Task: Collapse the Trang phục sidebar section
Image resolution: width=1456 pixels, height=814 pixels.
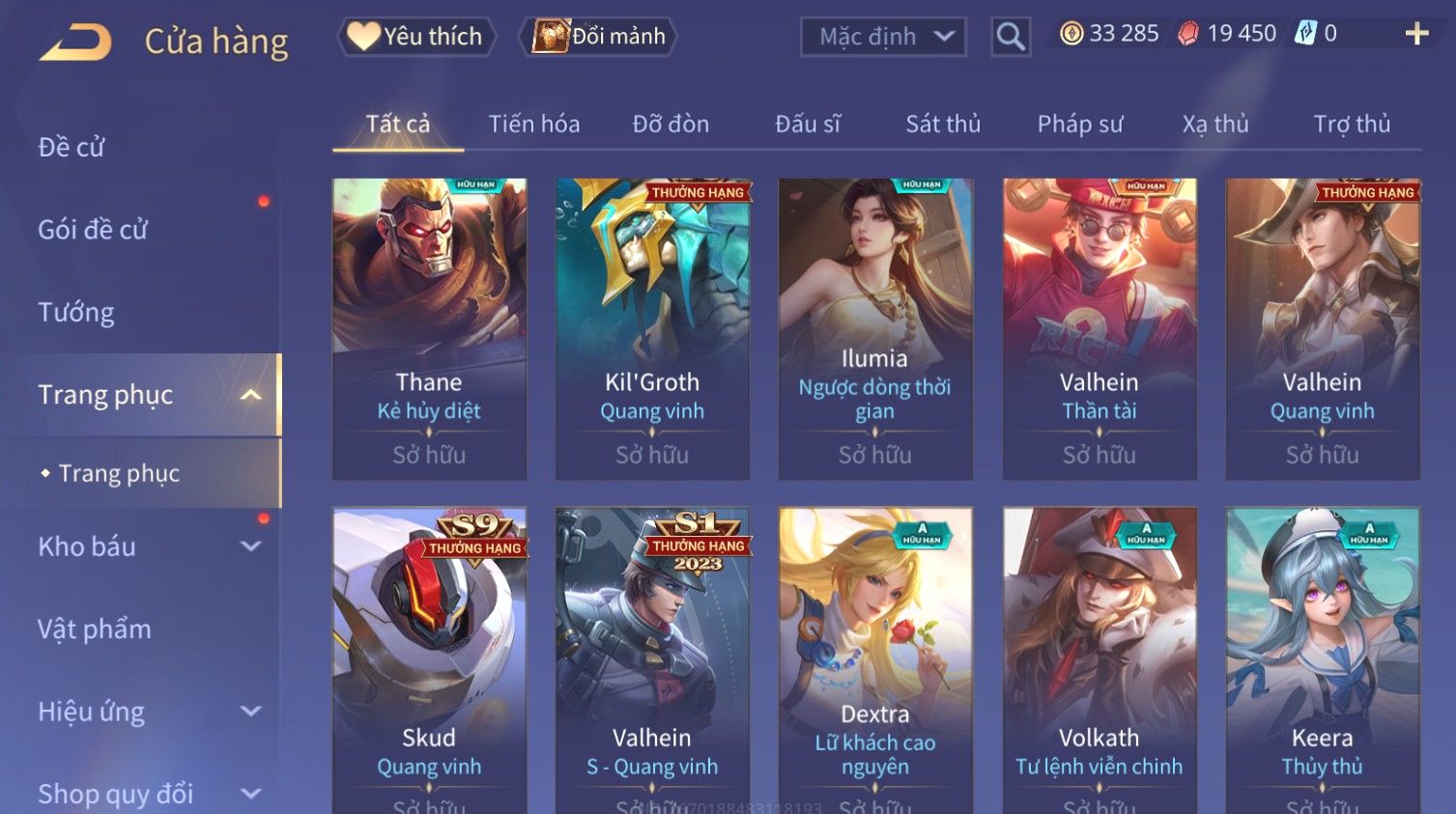Action: pyautogui.click(x=250, y=395)
